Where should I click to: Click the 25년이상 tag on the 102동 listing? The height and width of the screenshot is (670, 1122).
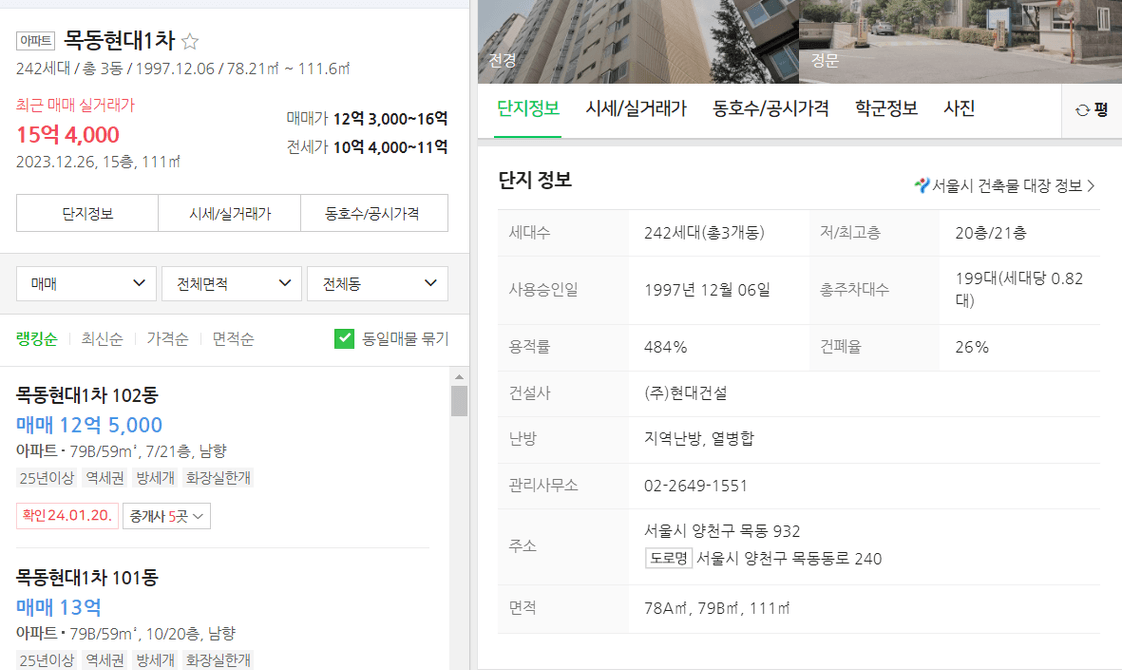click(47, 478)
